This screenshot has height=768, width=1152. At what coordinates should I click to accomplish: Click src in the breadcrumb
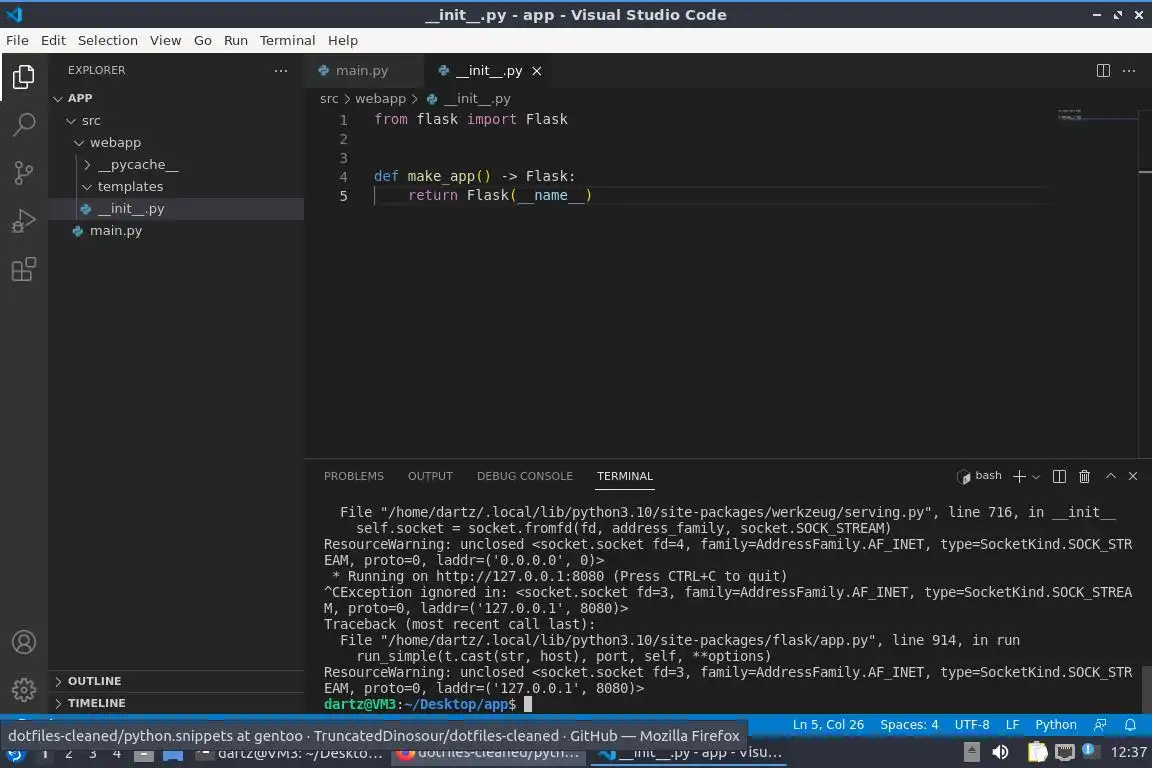coord(329,98)
